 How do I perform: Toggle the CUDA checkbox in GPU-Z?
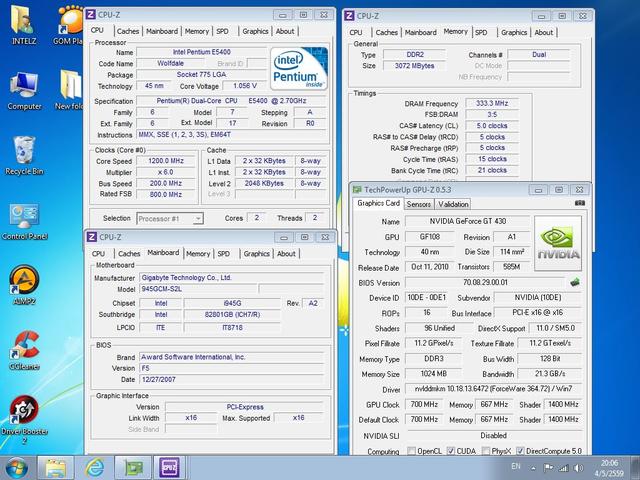[451, 451]
